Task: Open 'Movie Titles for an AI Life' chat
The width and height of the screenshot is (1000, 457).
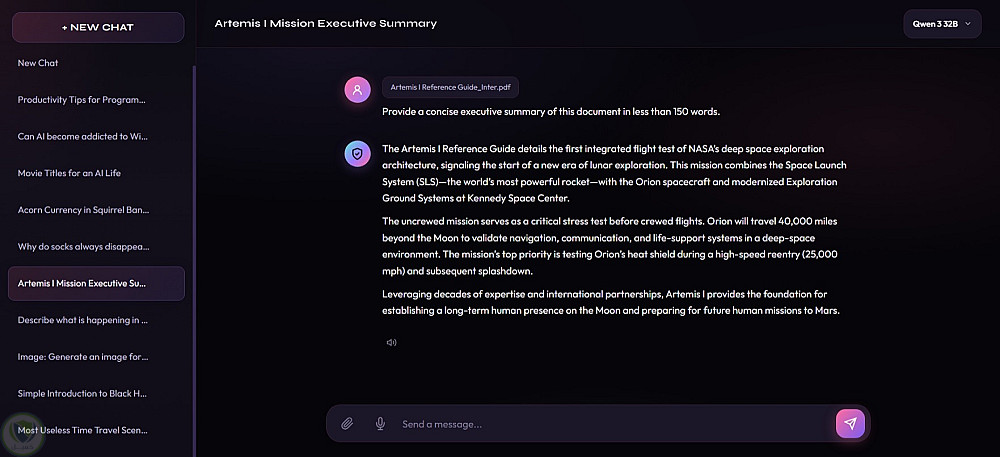Action: tap(69, 173)
